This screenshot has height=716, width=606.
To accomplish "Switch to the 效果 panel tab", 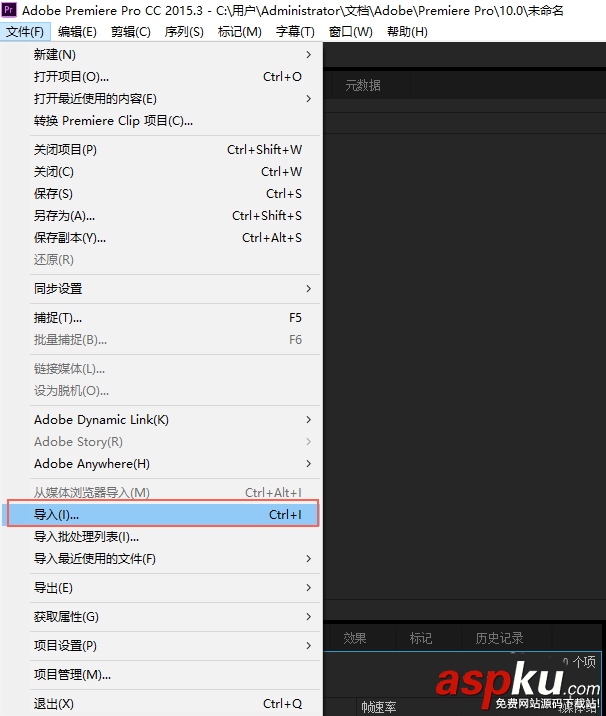I will tap(355, 638).
